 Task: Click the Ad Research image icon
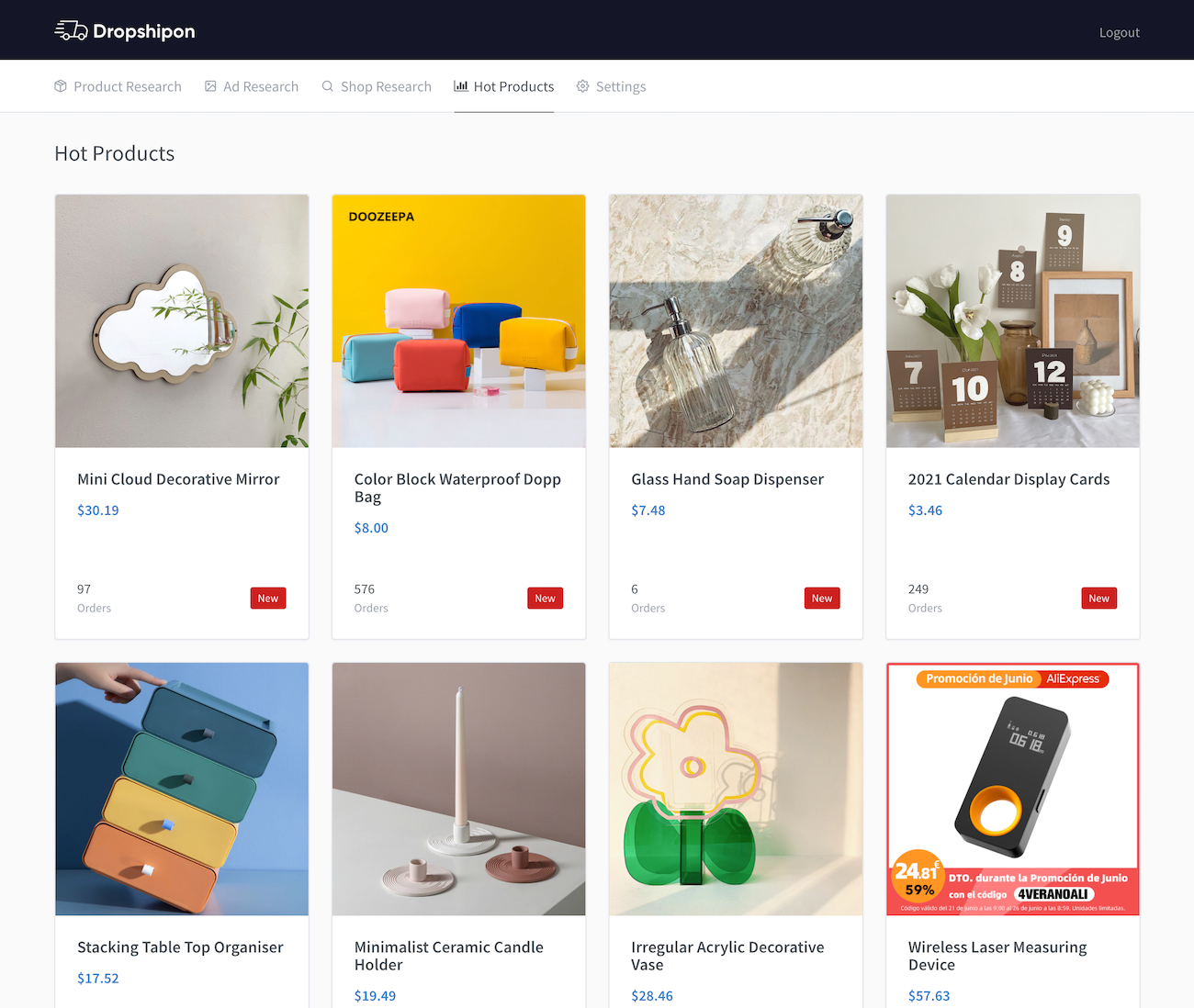tap(210, 86)
